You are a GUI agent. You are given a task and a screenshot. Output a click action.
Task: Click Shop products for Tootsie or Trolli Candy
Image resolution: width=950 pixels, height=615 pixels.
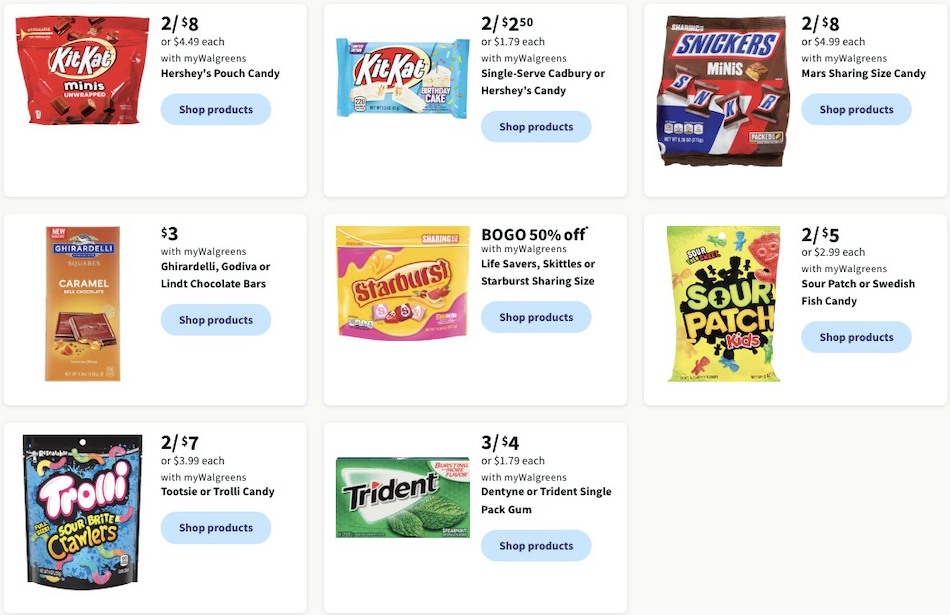216,527
